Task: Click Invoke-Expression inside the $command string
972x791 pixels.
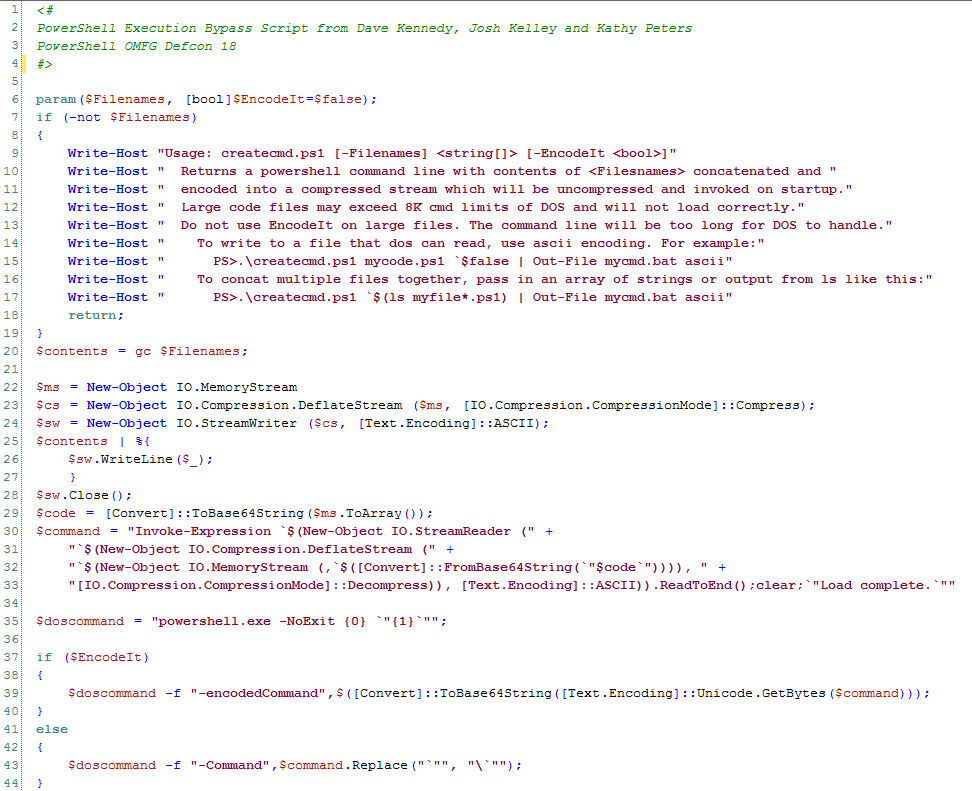Action: (x=205, y=531)
